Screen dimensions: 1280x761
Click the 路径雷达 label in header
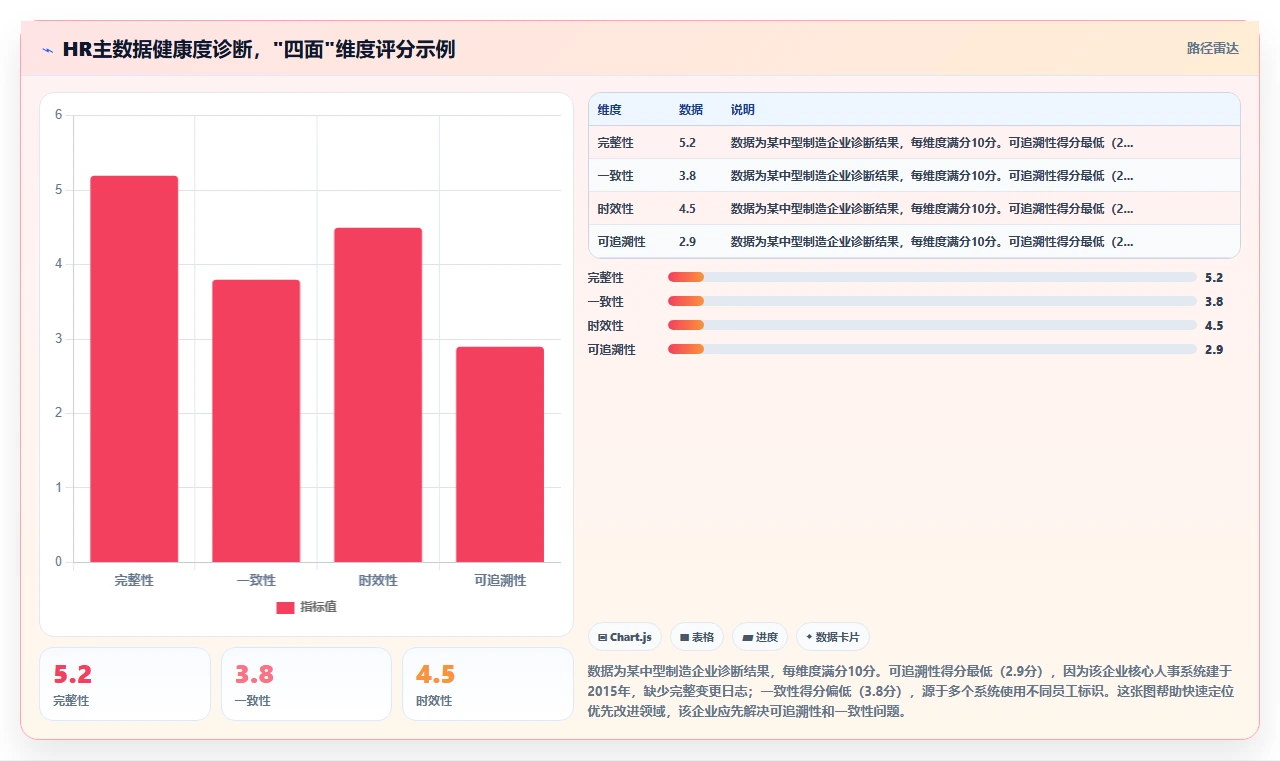coord(1213,48)
